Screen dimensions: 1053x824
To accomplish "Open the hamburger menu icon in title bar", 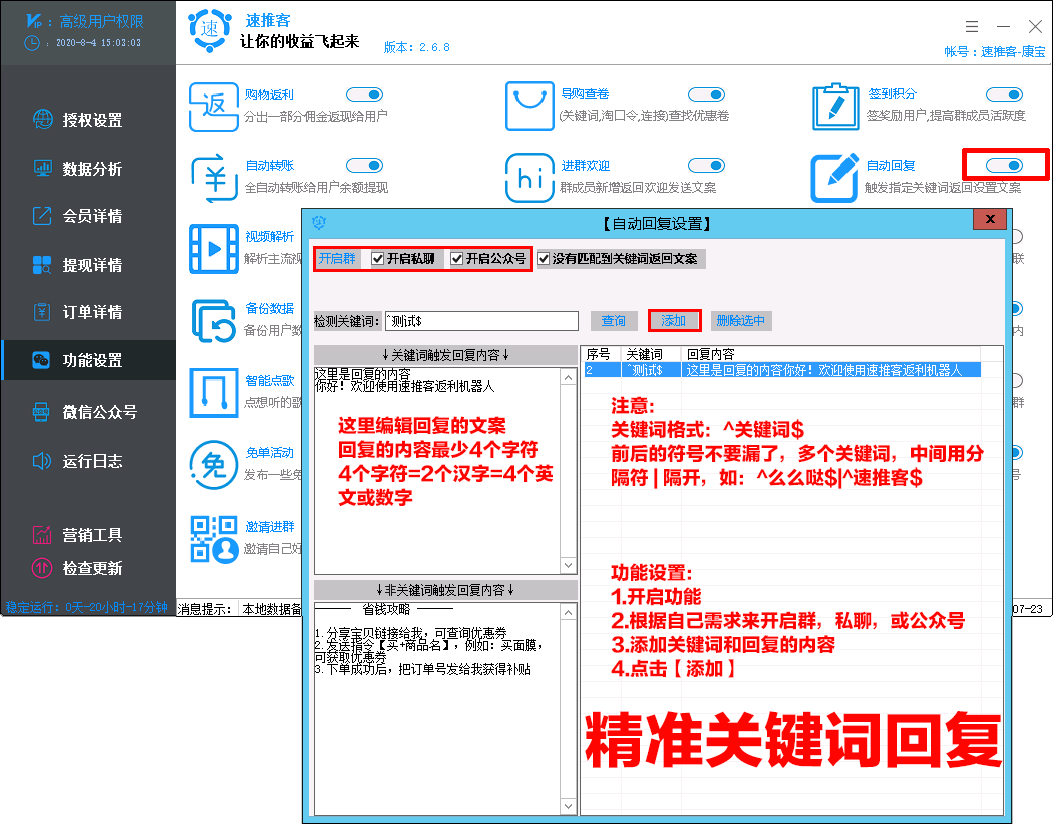I will click(x=972, y=26).
